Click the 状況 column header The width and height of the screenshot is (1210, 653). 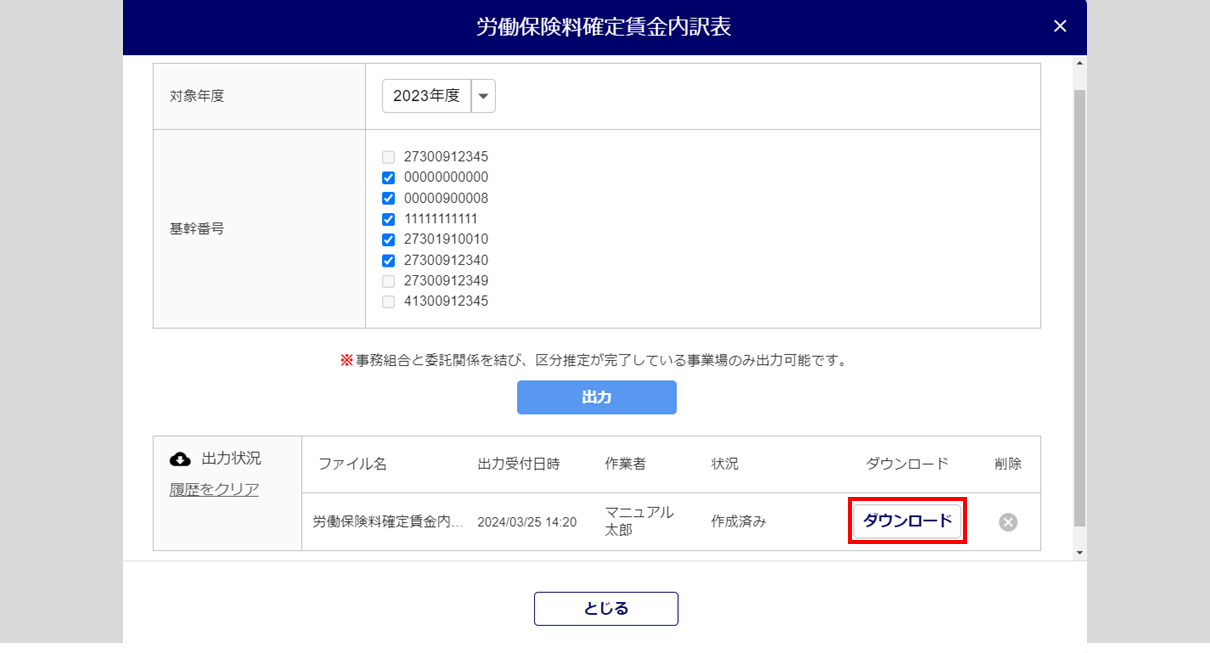[725, 464]
